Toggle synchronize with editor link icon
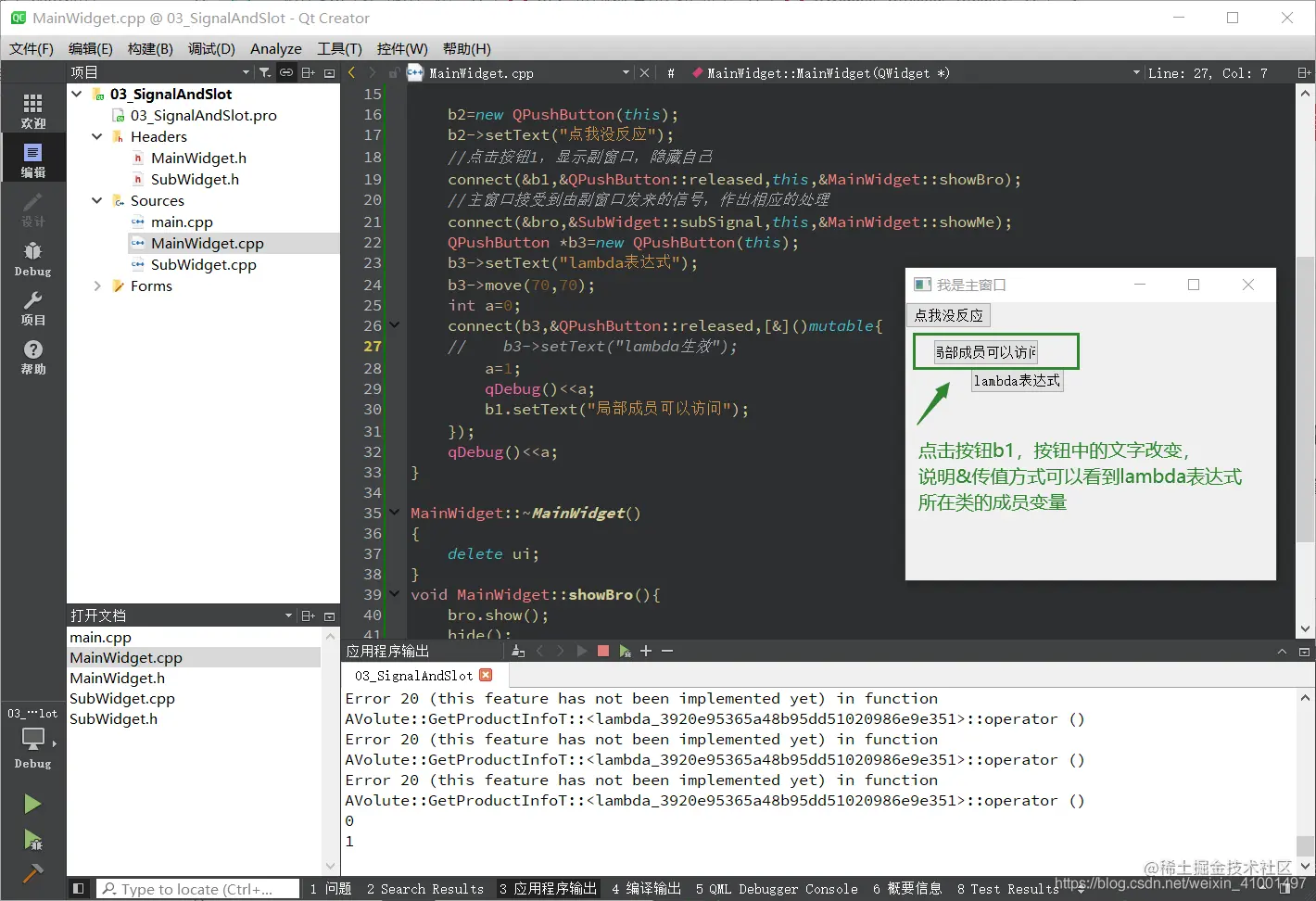 (x=286, y=72)
